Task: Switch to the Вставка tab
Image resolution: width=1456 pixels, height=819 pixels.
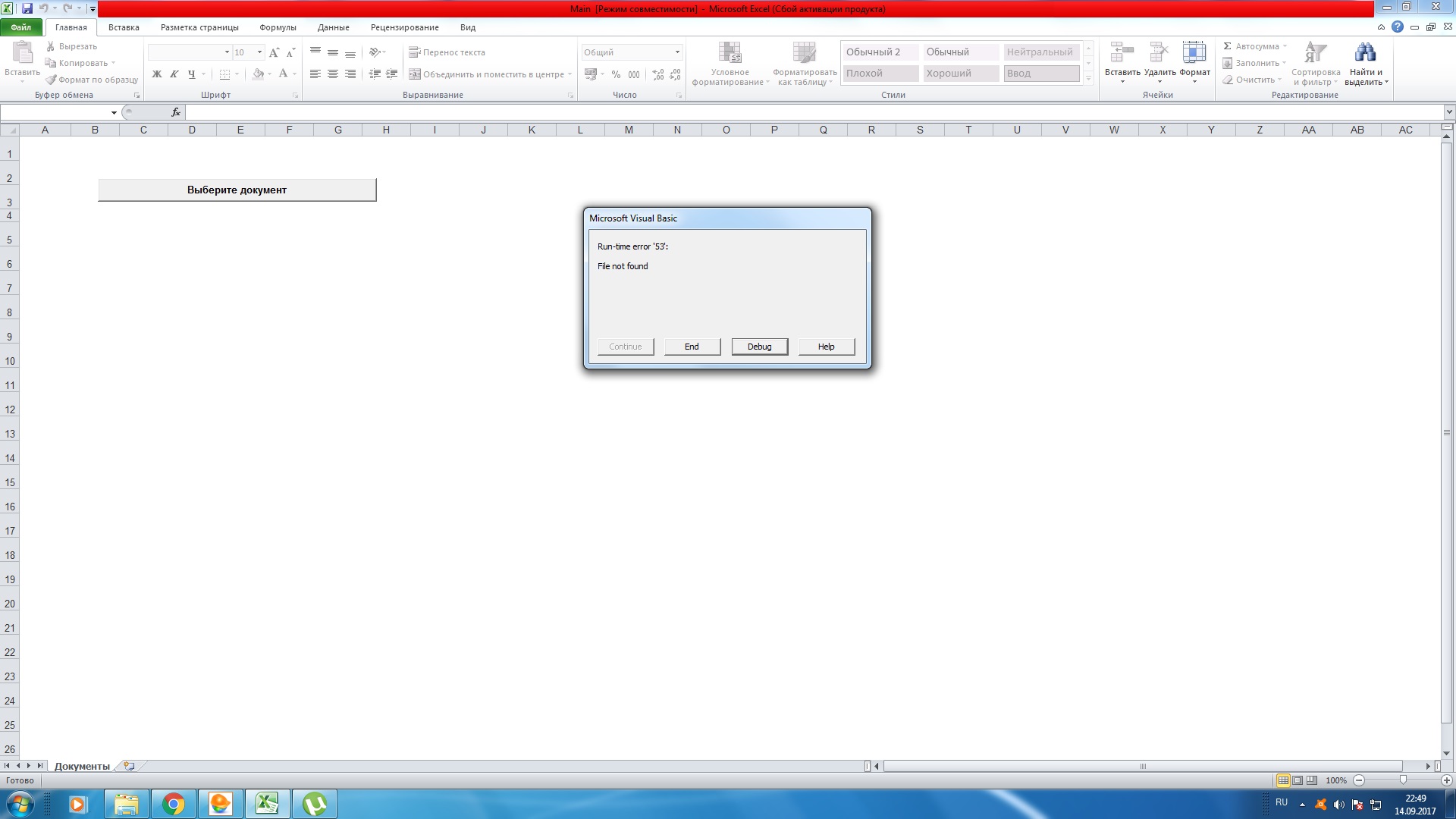Action: point(124,27)
